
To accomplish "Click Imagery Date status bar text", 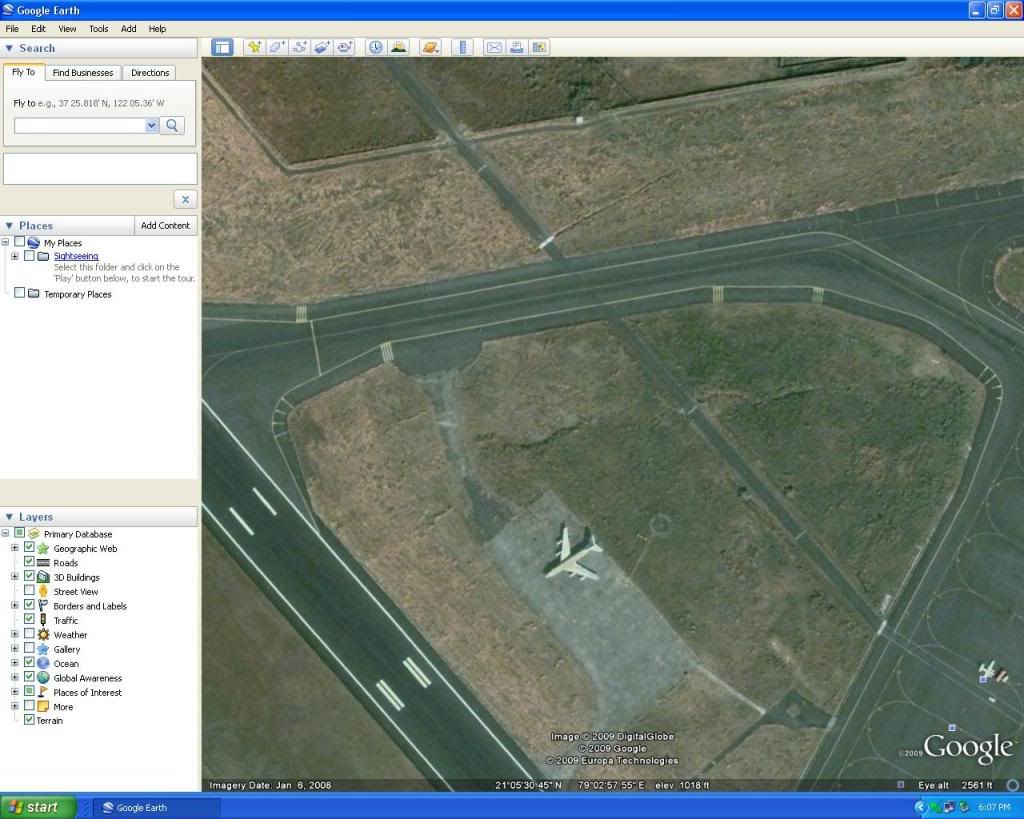I will tap(270, 785).
